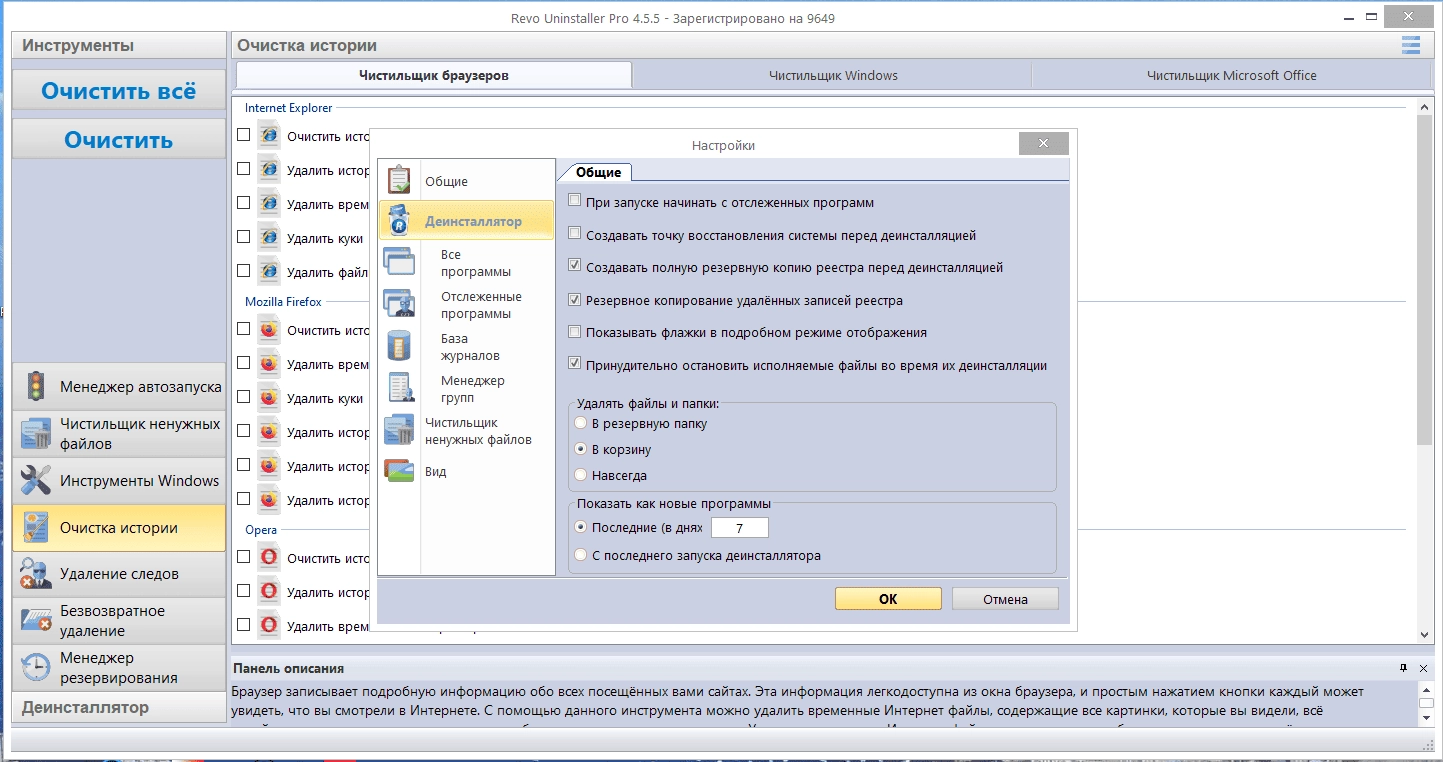
Task: Click the Opera Очистить icon in list
Action: click(268, 557)
